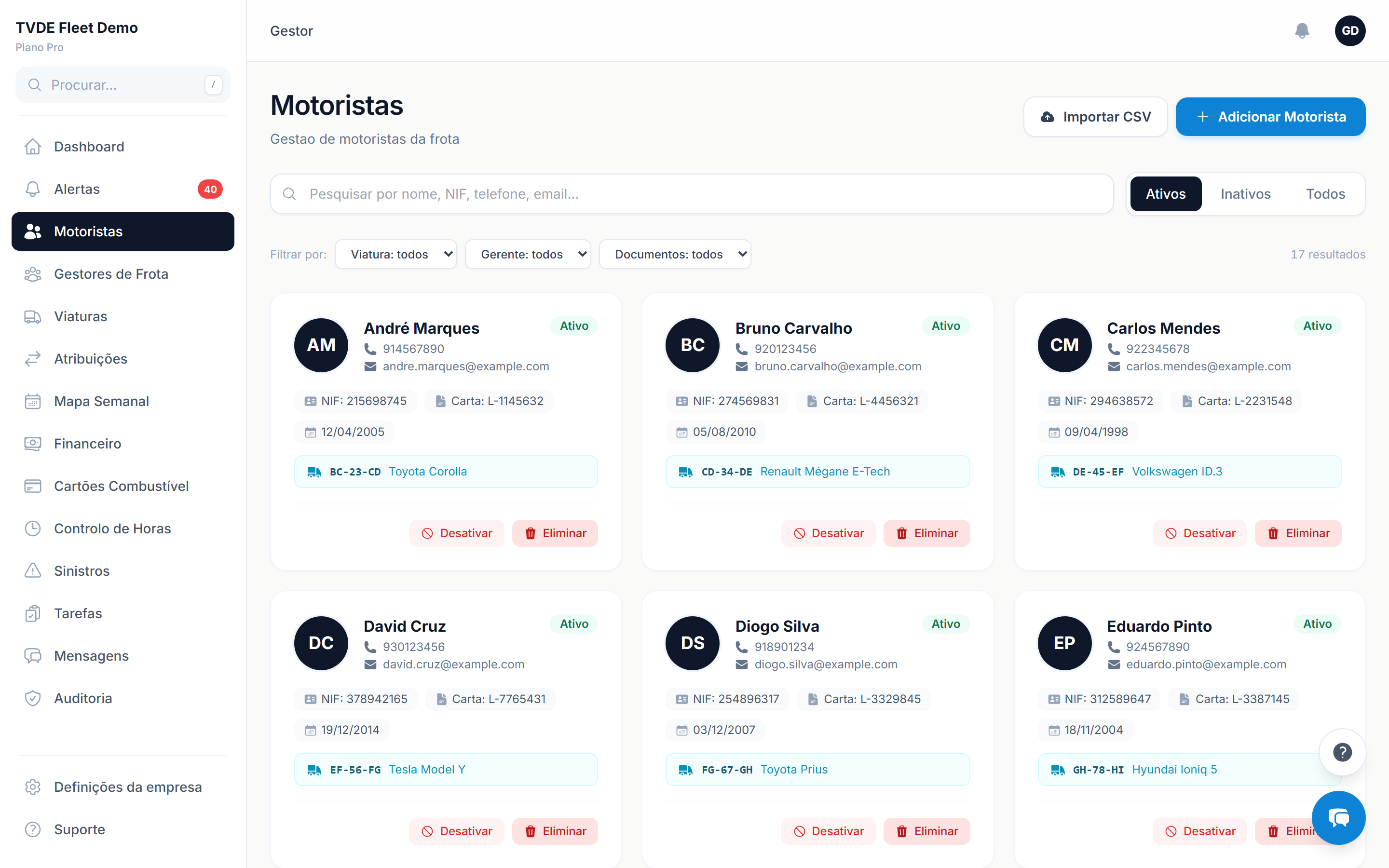Image resolution: width=1389 pixels, height=868 pixels.
Task: Click the Importar CSV button
Action: pos(1095,117)
